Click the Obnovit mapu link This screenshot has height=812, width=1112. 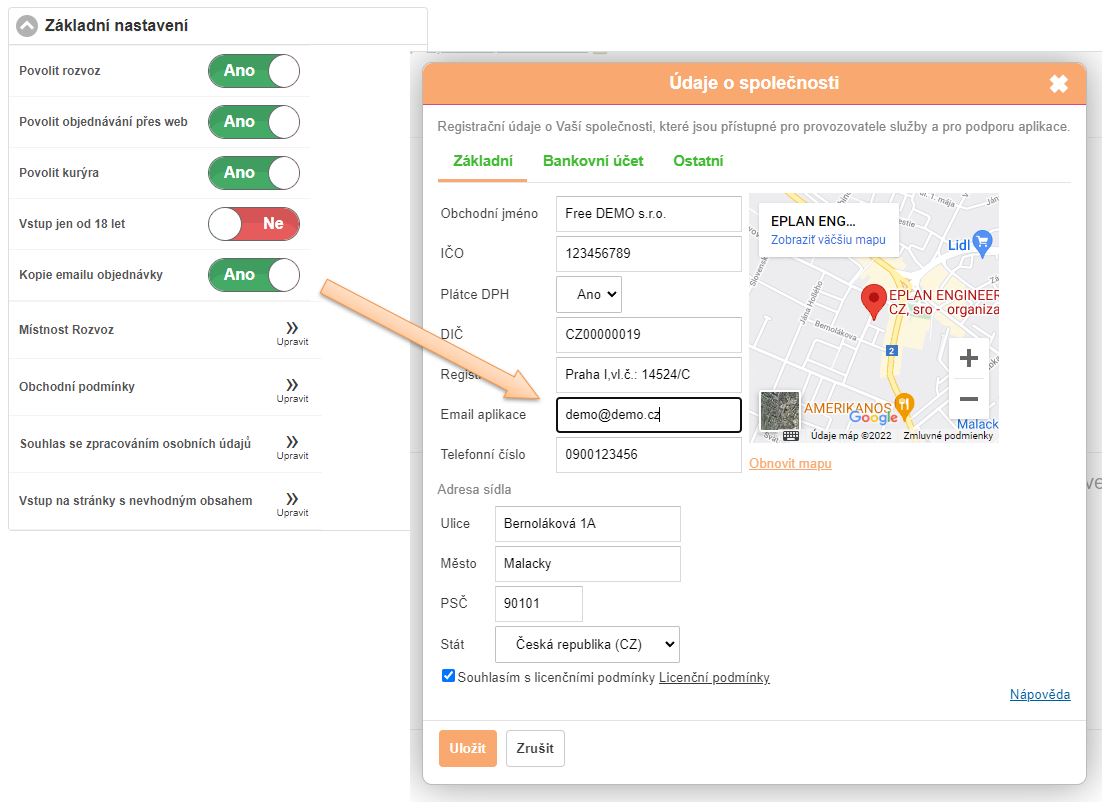[790, 464]
